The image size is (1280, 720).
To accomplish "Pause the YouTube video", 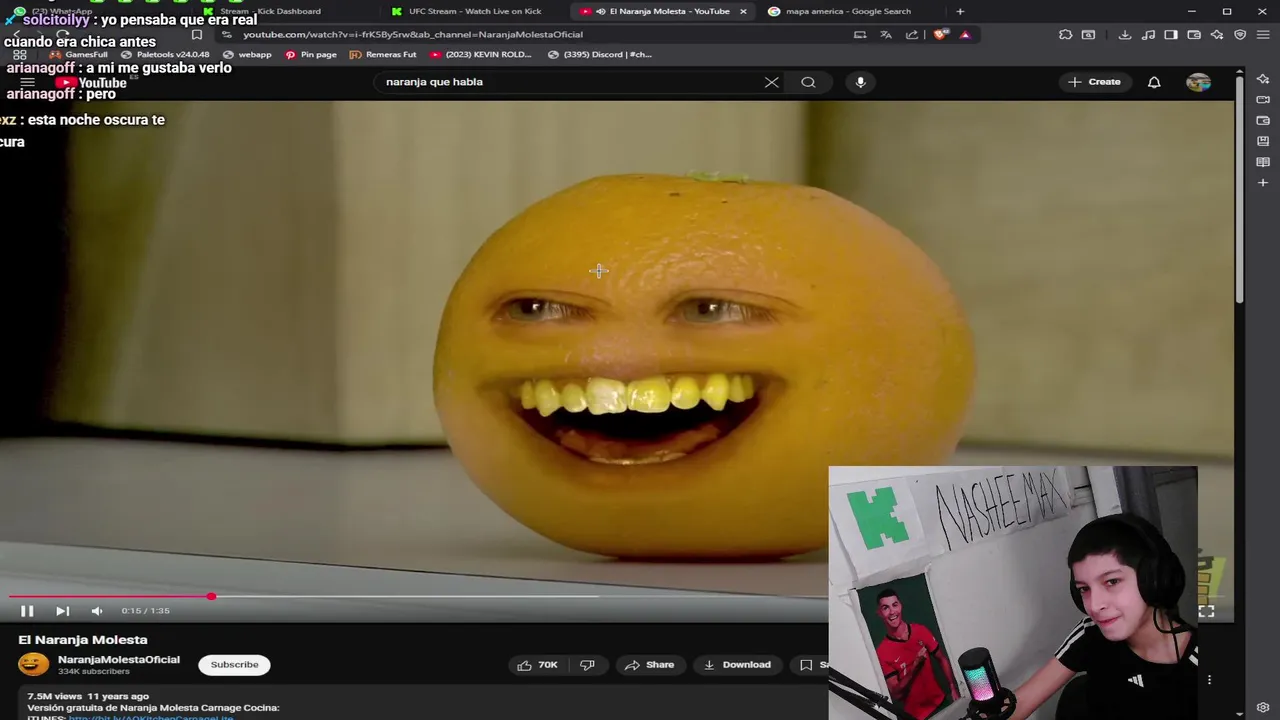I will point(27,611).
